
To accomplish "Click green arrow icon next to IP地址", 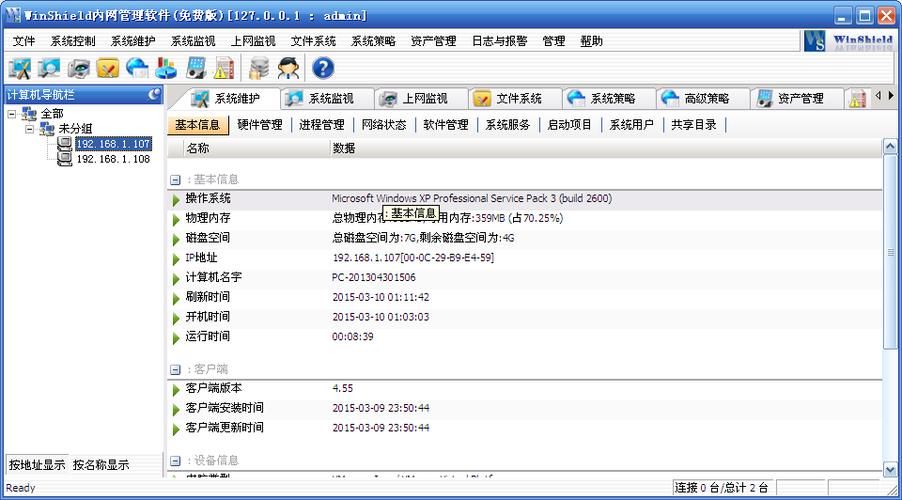I will pos(176,259).
